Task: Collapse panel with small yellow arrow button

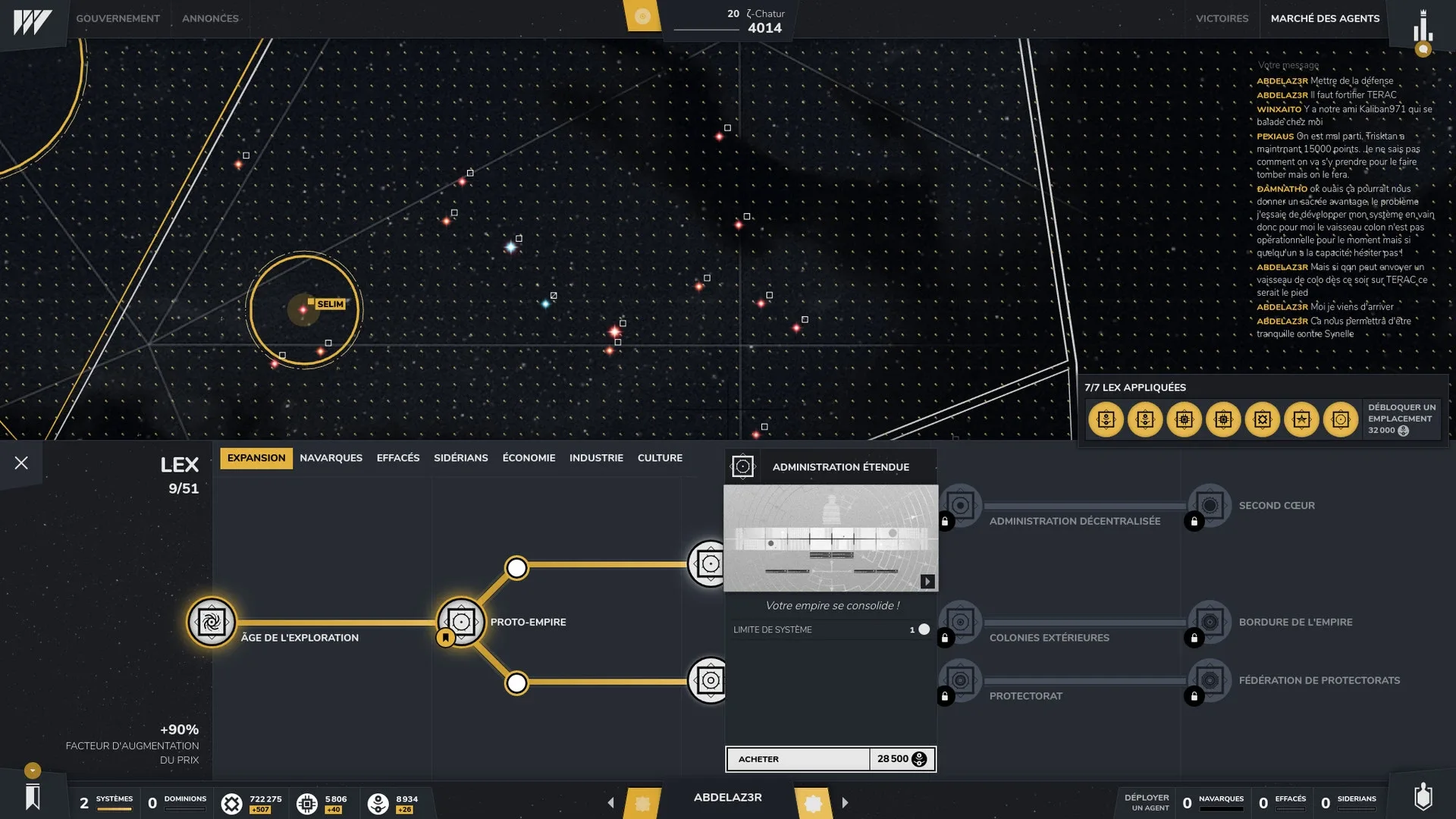Action: click(x=32, y=770)
